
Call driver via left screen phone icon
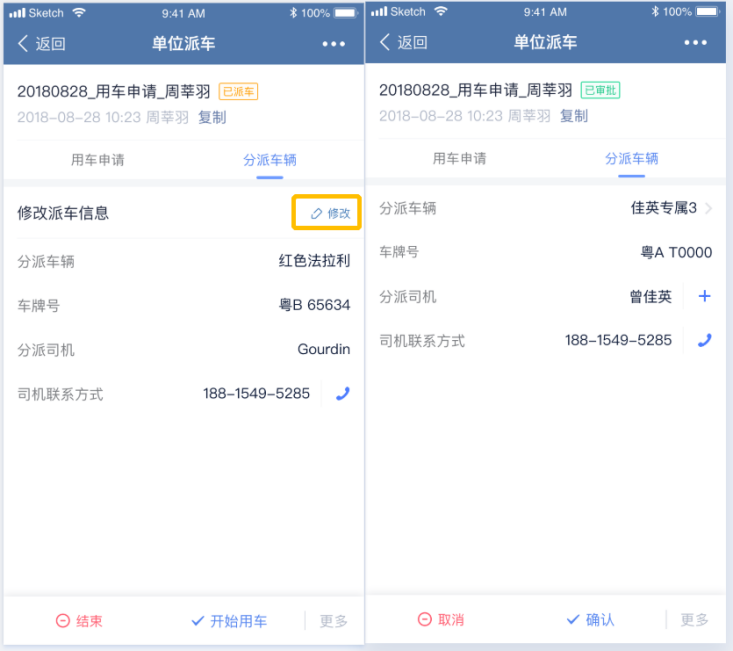pyautogui.click(x=343, y=393)
